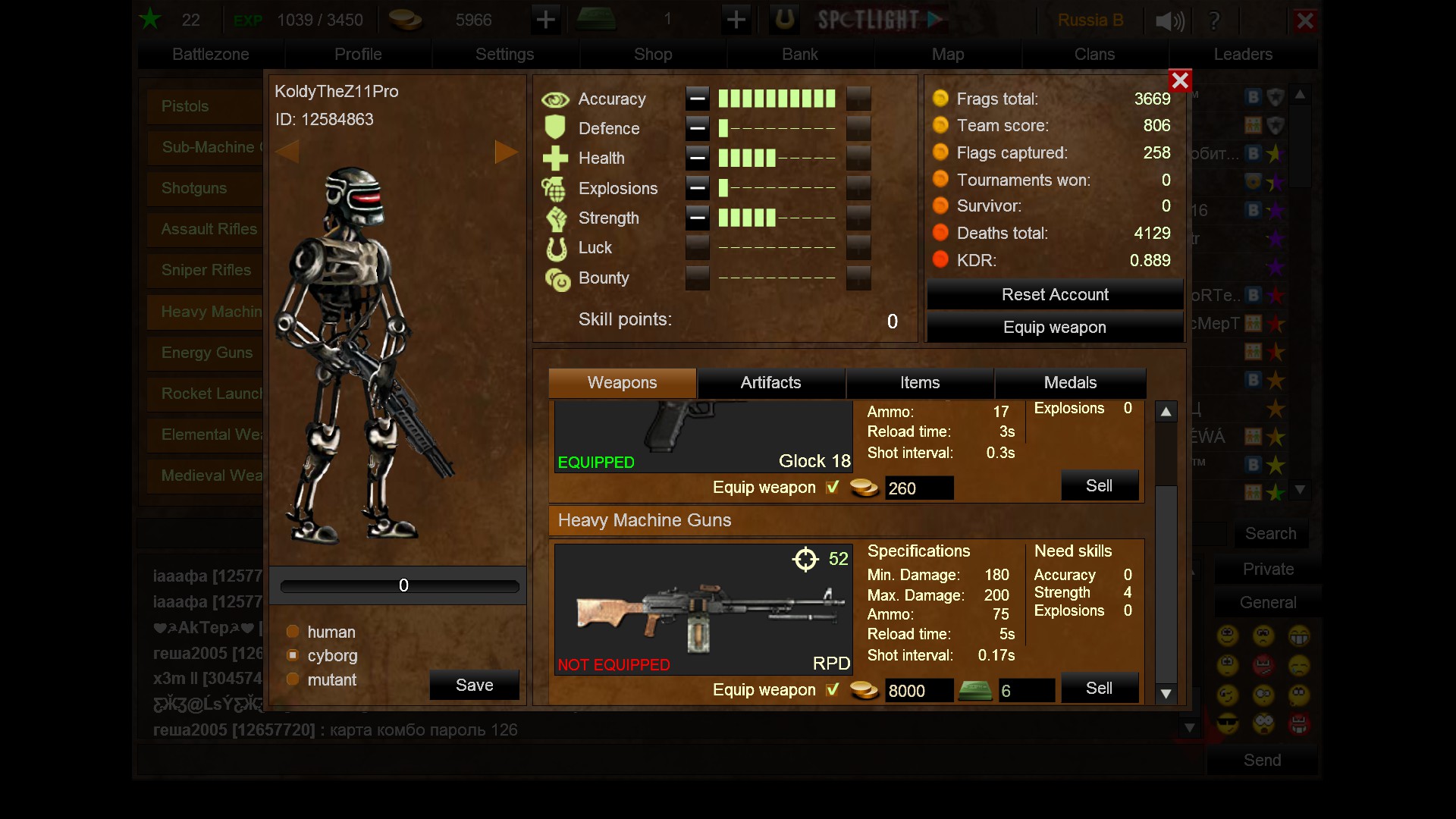Show previous character skin with left arrow
The image size is (1456, 819).
point(287,152)
